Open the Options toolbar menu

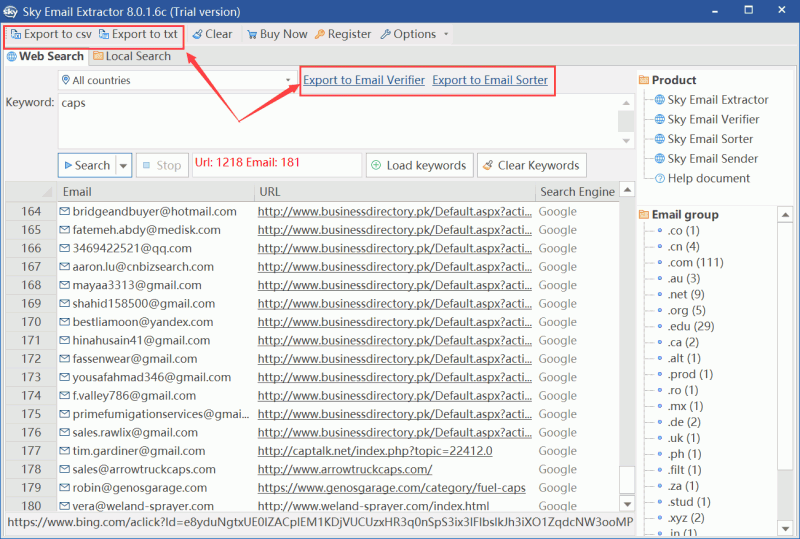(x=409, y=34)
